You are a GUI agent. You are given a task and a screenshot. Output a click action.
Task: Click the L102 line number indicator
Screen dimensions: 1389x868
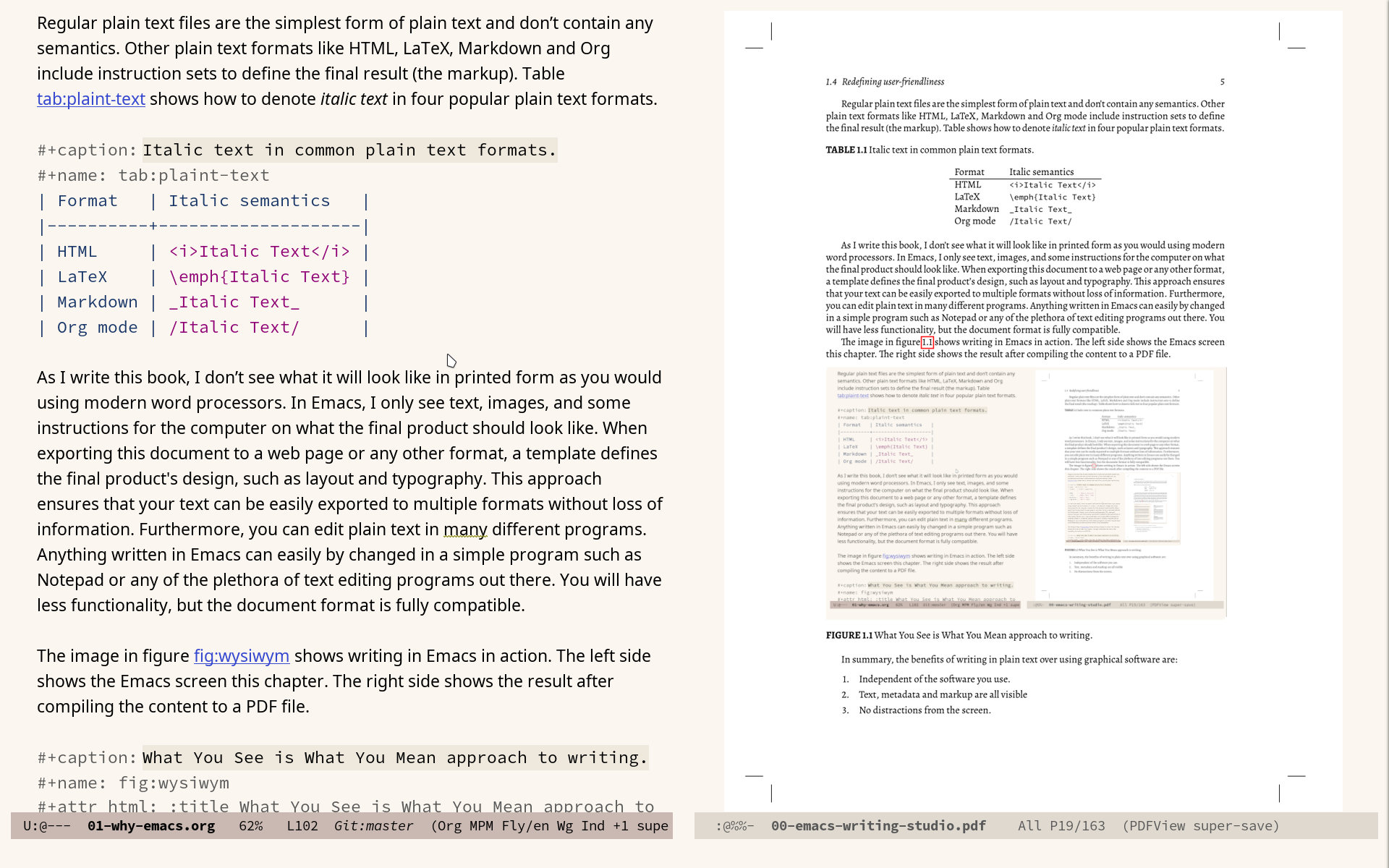pos(302,826)
